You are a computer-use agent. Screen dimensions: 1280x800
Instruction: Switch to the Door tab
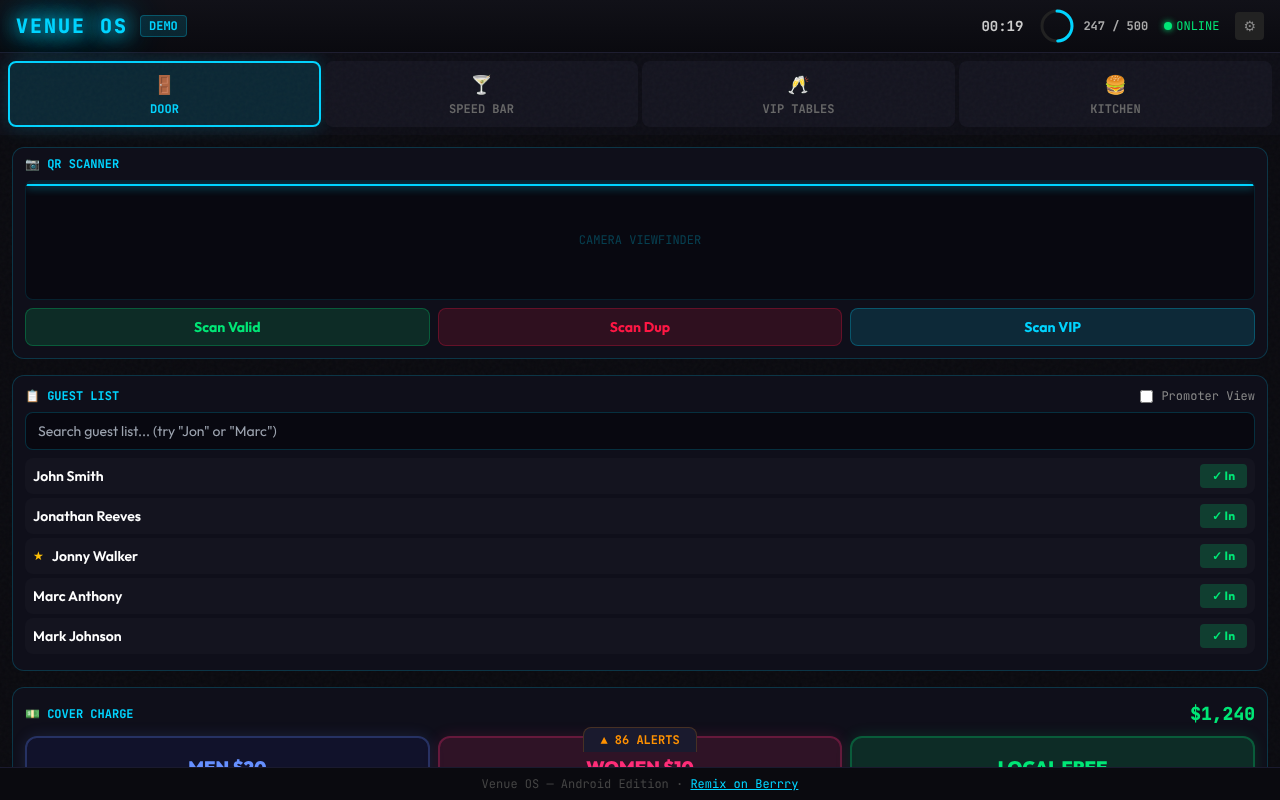pos(164,94)
